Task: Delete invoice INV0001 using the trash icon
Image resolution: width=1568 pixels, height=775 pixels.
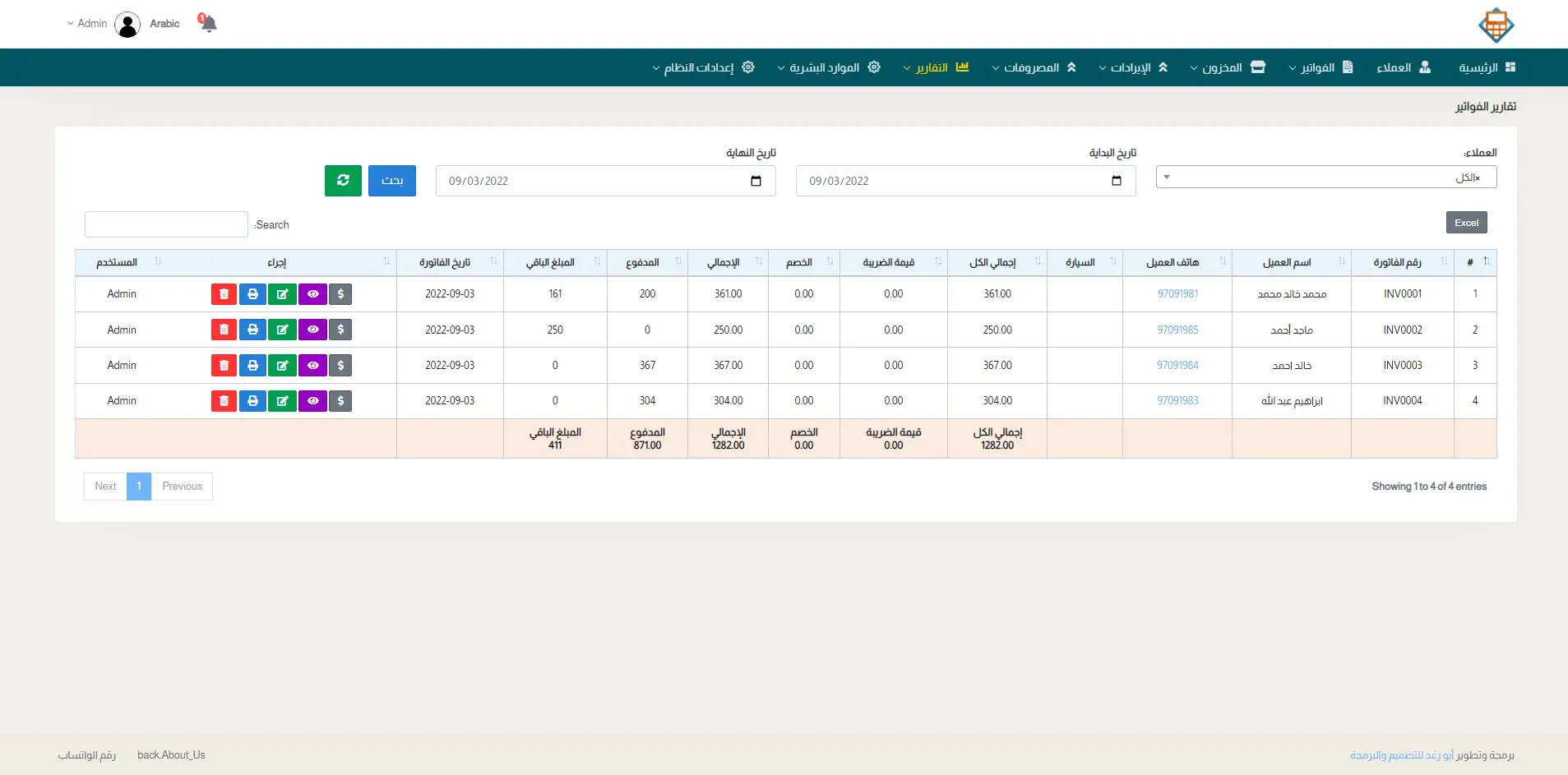Action: point(224,294)
